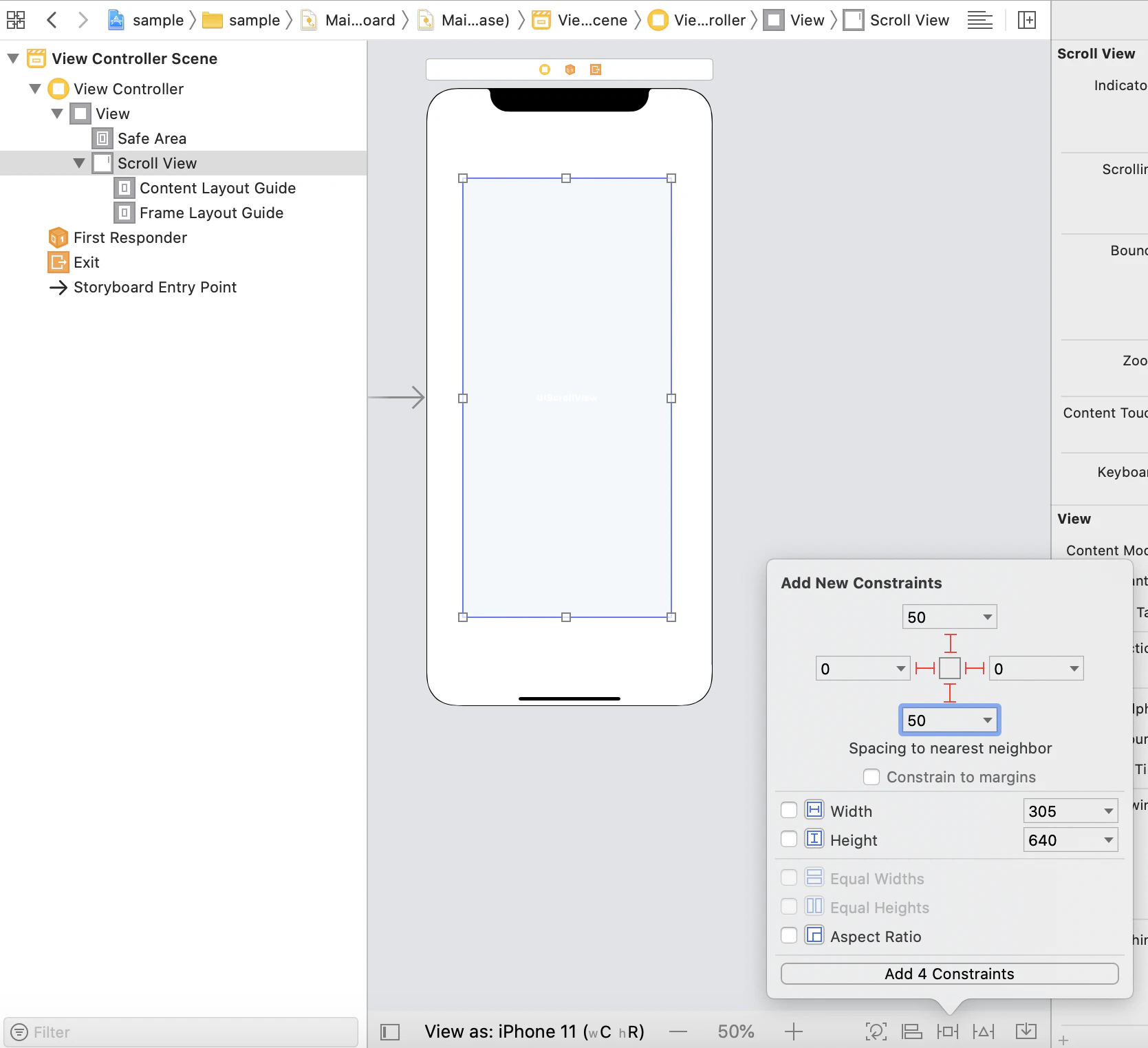Collapse View Controller Scene disclosure triangle
1148x1048 pixels.
point(13,58)
